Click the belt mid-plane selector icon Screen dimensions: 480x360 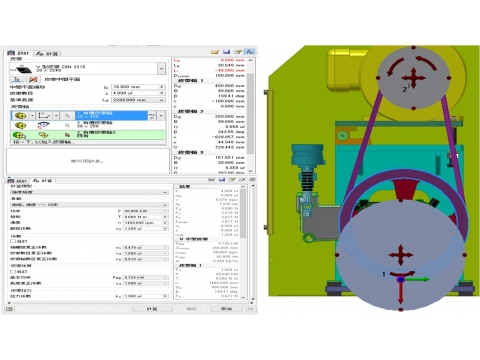click(17, 79)
